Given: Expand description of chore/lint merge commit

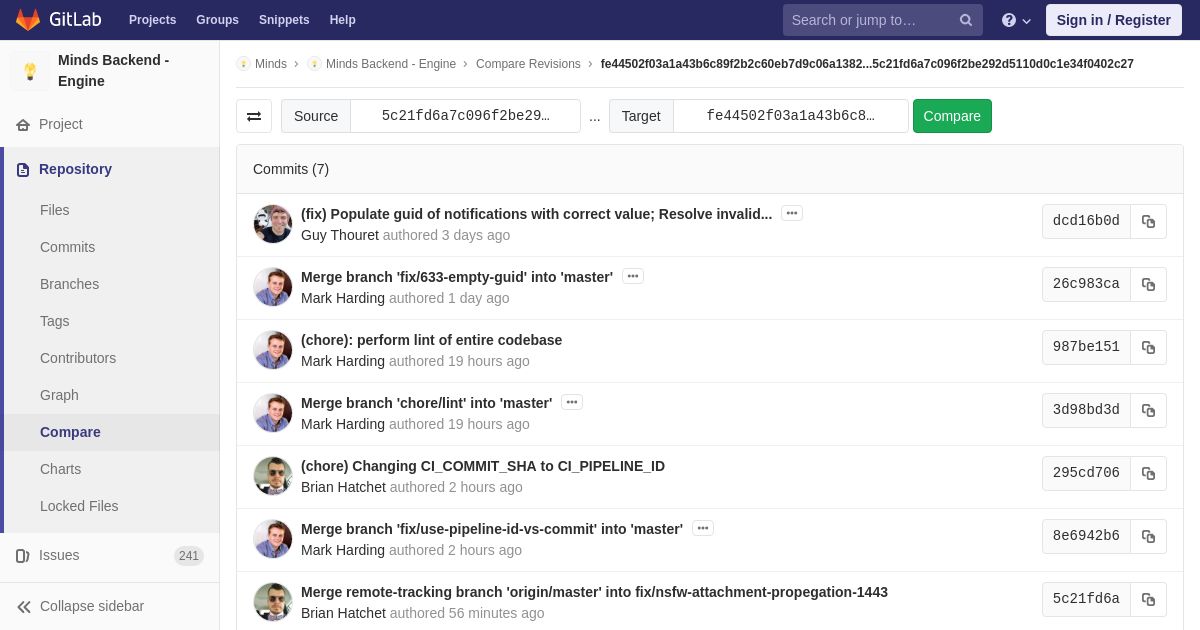Looking at the screenshot, I should coord(572,402).
